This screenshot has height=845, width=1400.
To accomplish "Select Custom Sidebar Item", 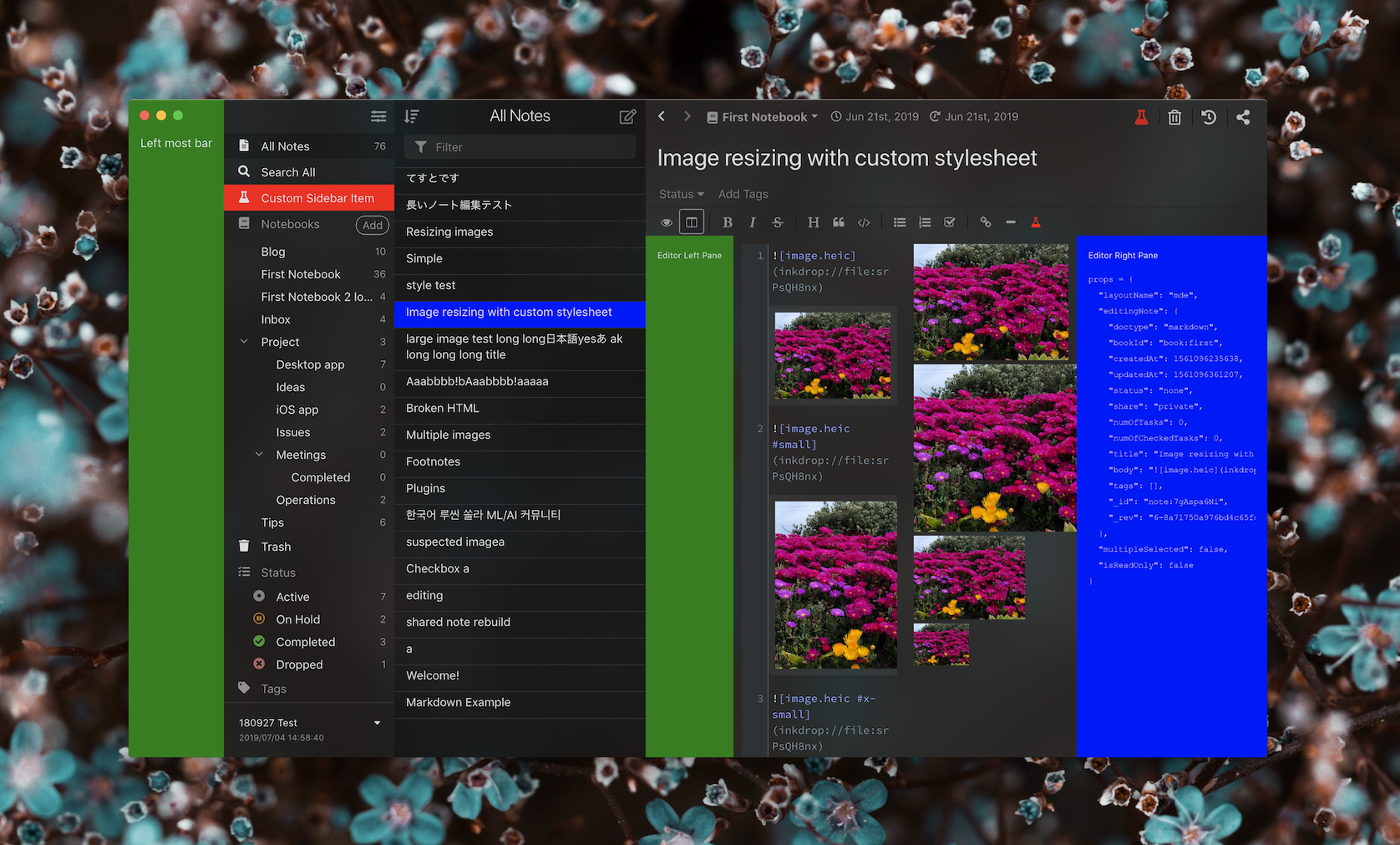I will pos(309,198).
